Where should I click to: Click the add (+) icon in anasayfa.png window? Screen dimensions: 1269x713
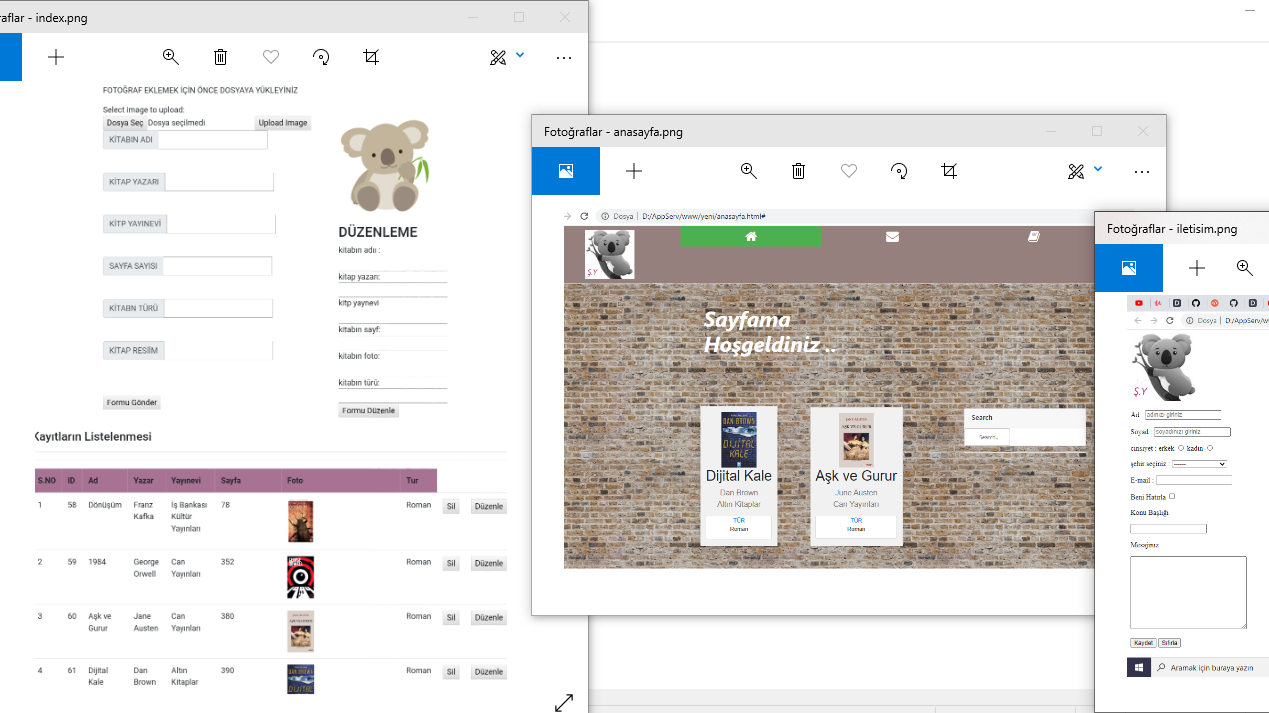[x=634, y=171]
